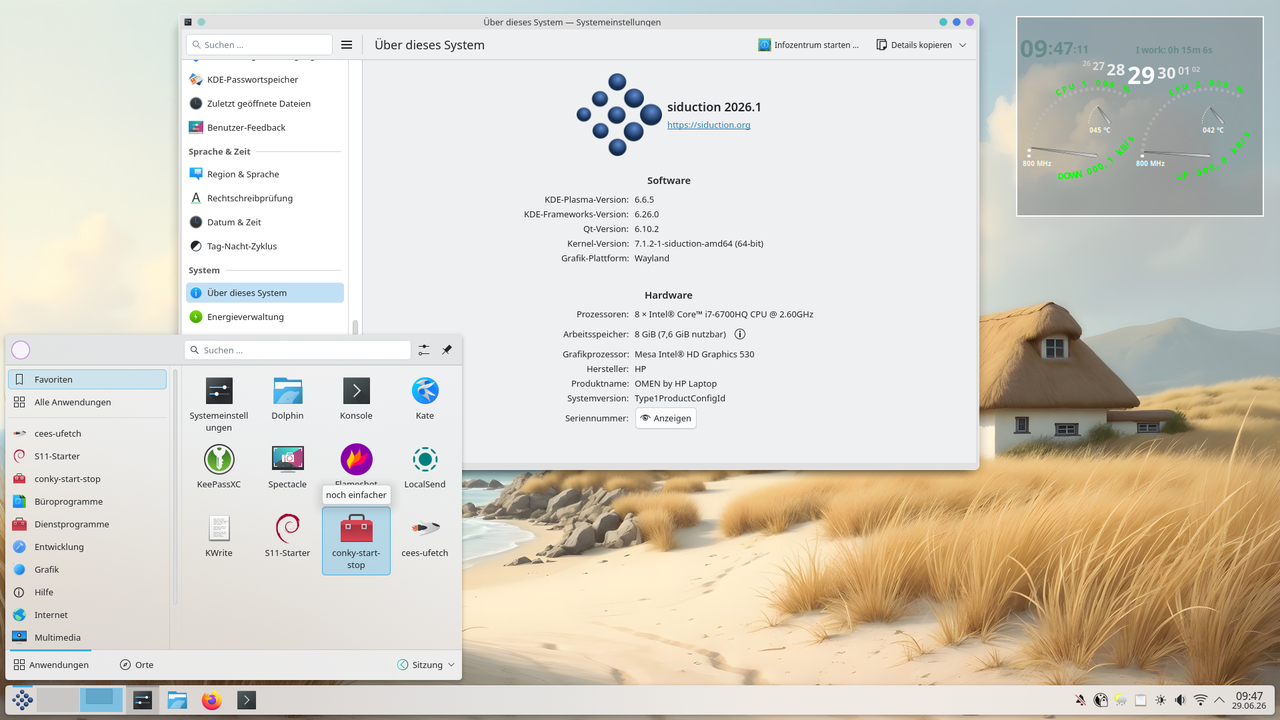Open KDE-Passwortspeicher in the settings sidebar
Screen dimensions: 1280x720
pos(265,79)
